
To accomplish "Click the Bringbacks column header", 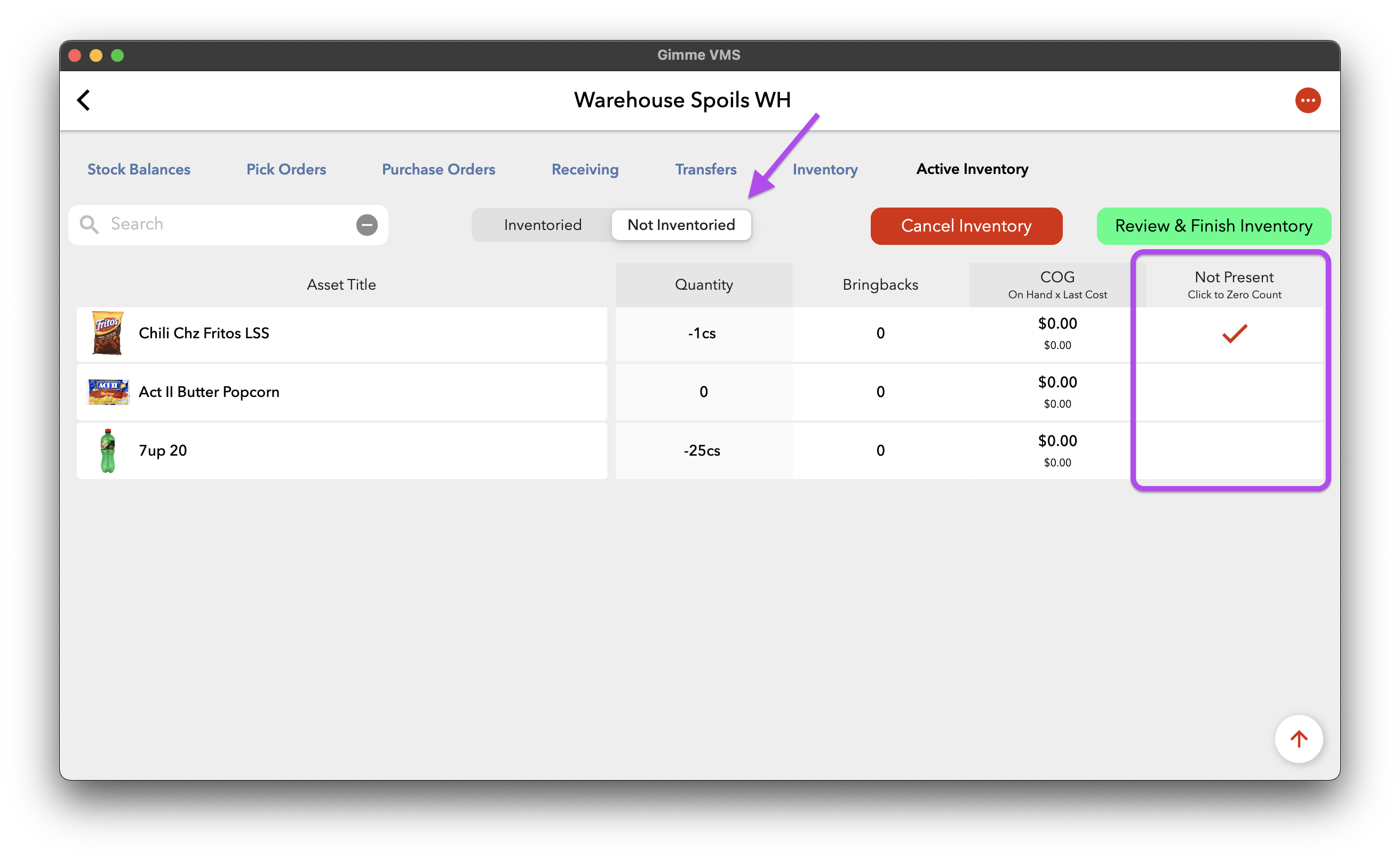I will [880, 284].
